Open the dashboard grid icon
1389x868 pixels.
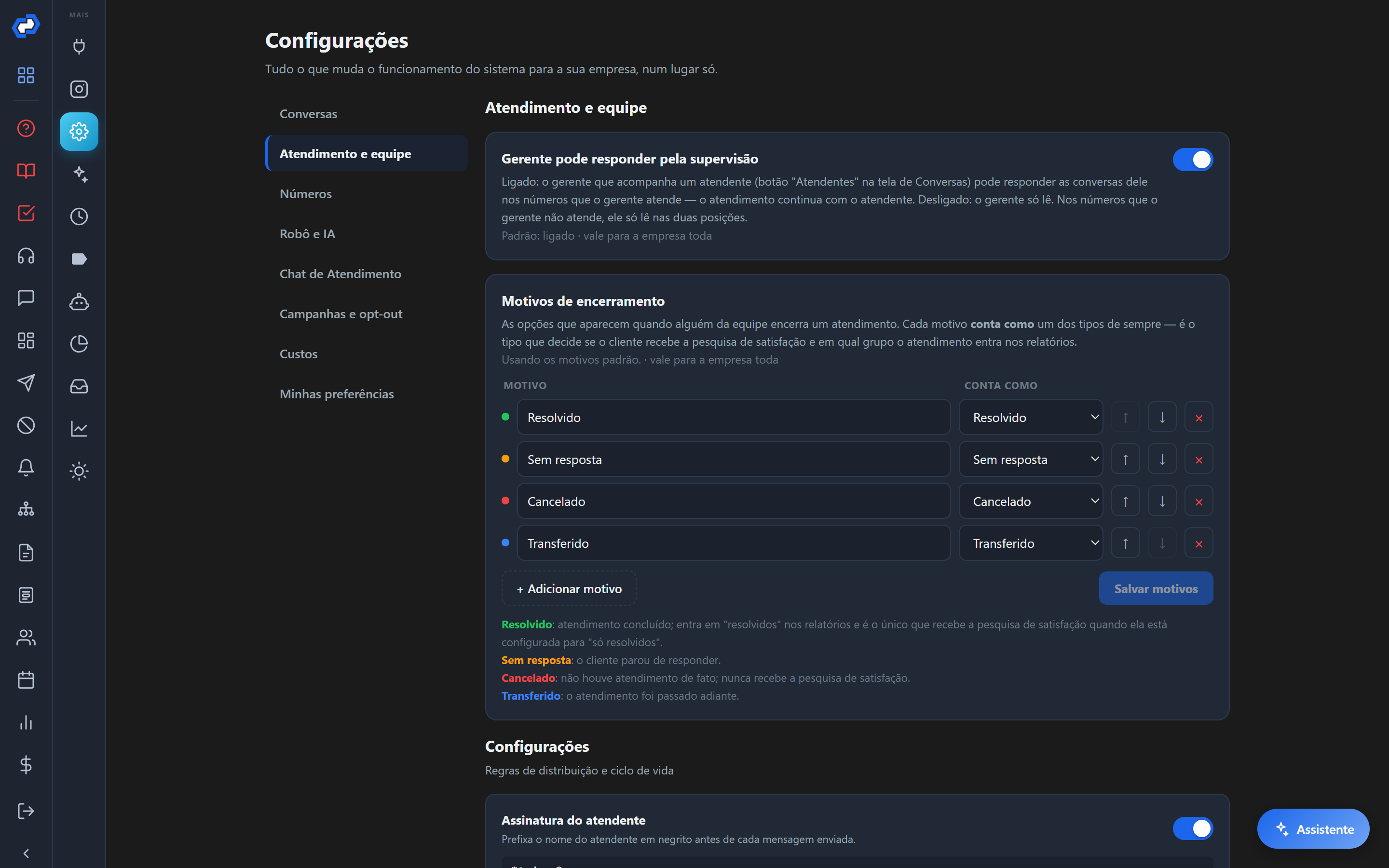pos(26,75)
